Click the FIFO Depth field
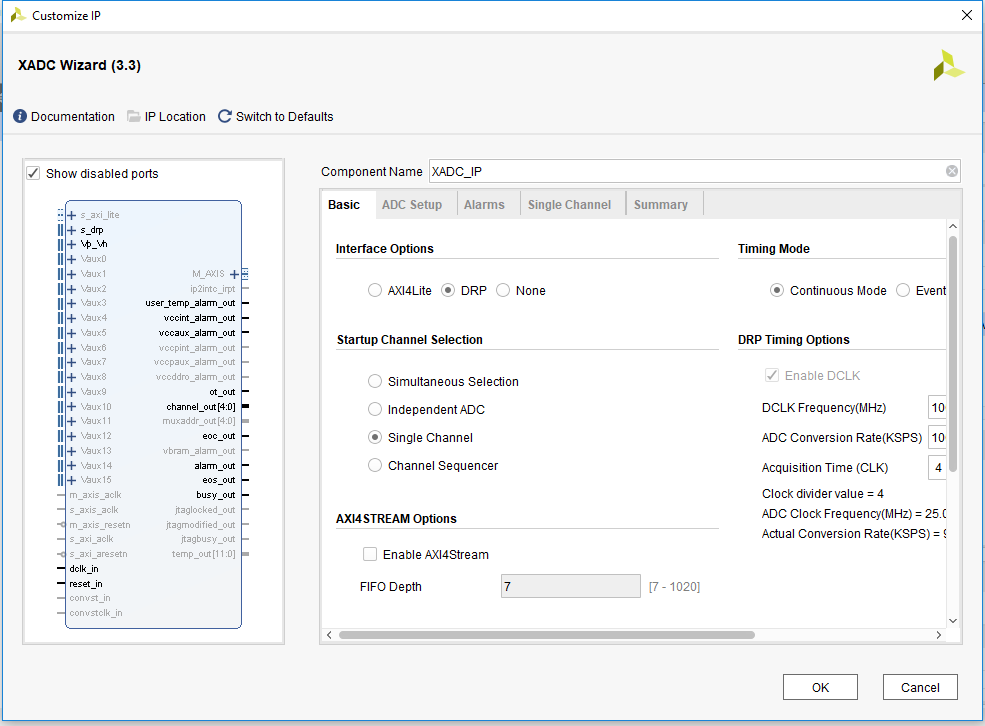985x726 pixels. tap(570, 586)
